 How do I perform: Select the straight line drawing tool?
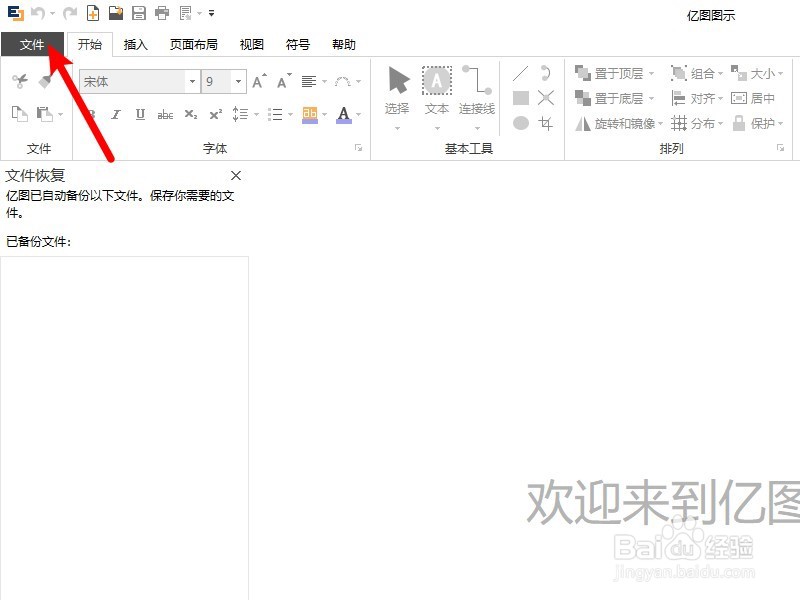(520, 73)
